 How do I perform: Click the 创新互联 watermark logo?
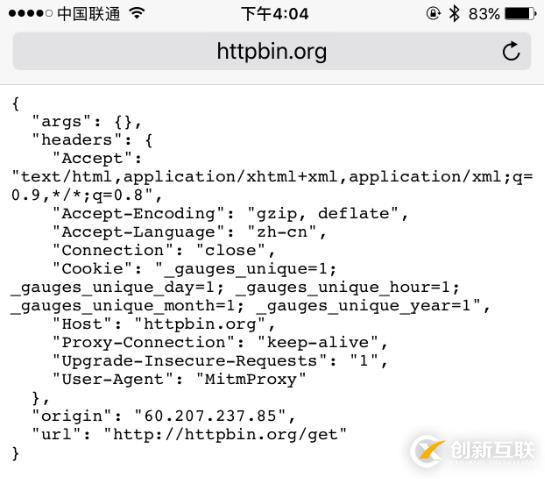(x=473, y=450)
